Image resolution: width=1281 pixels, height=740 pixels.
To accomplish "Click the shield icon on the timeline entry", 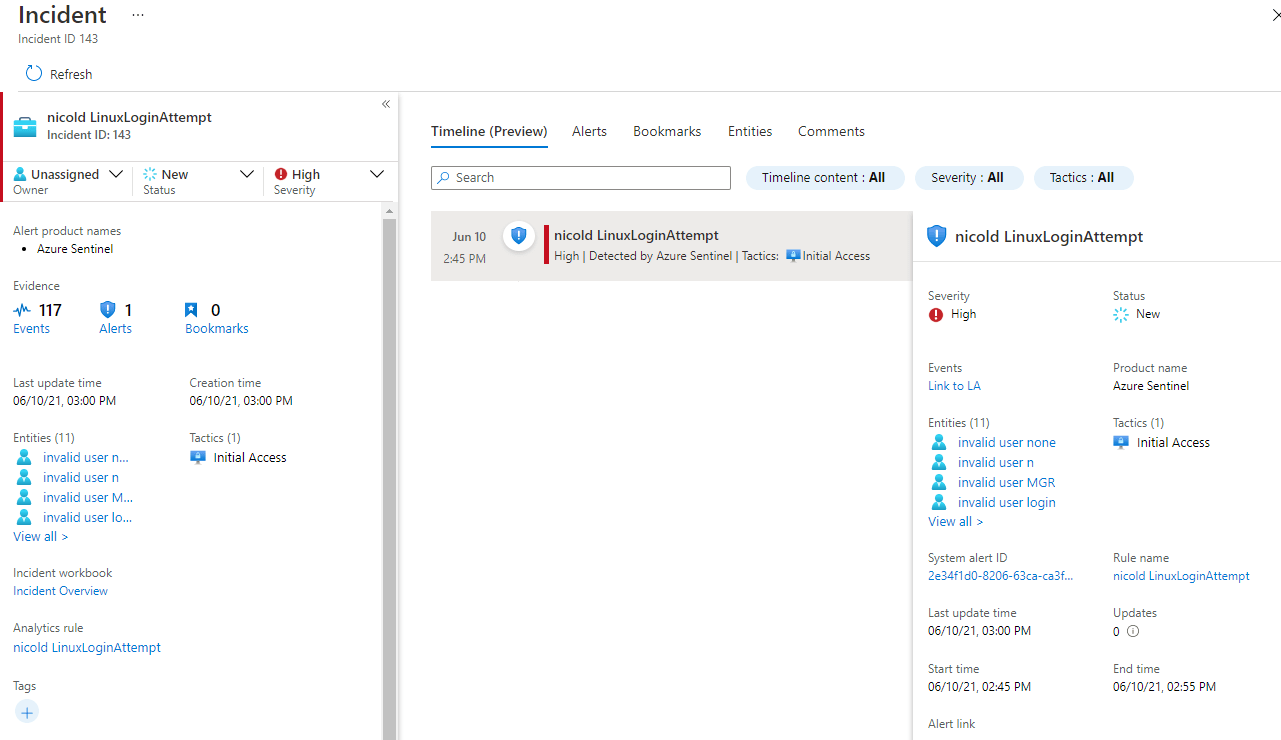I will pyautogui.click(x=518, y=236).
